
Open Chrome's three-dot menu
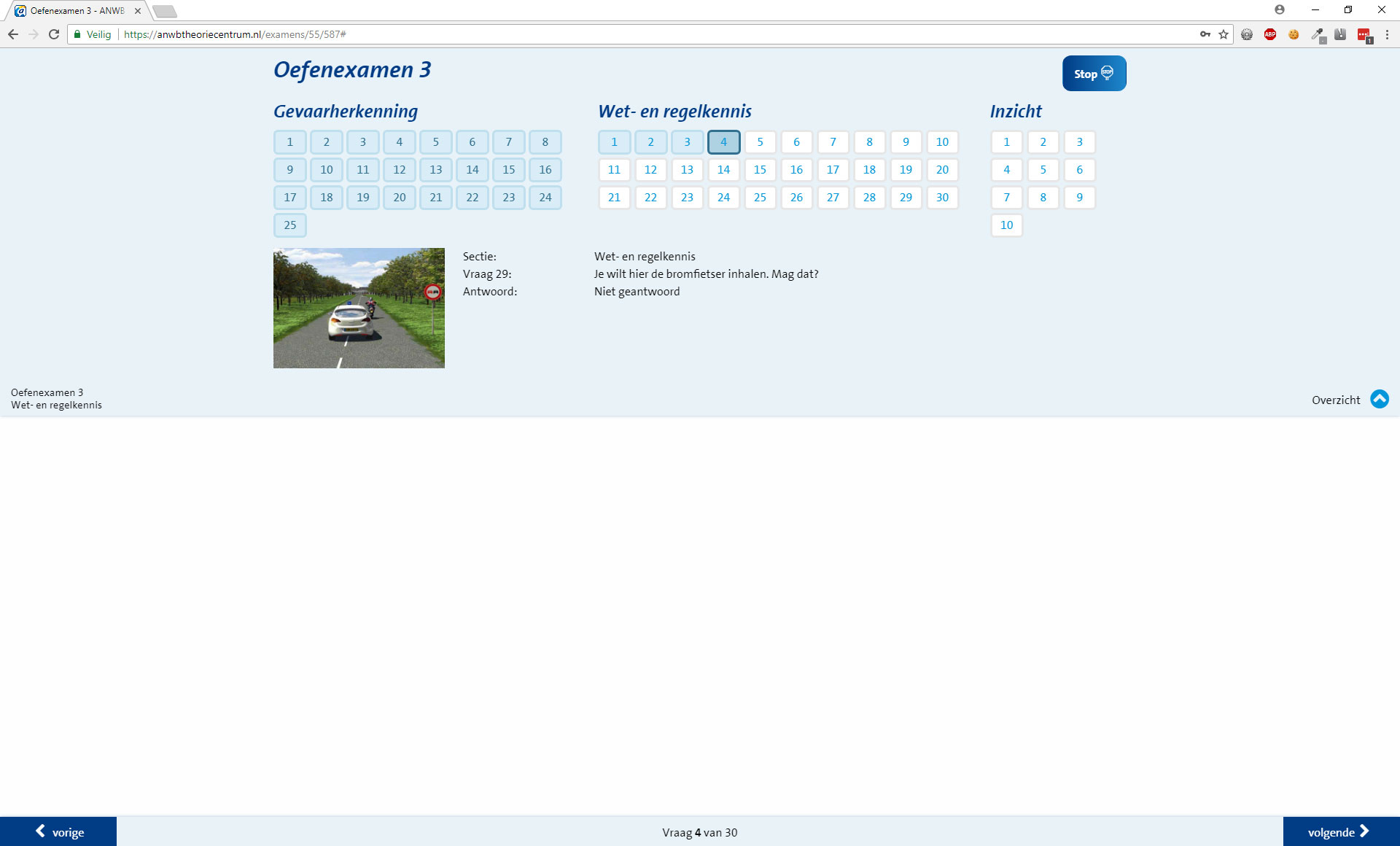click(x=1387, y=34)
